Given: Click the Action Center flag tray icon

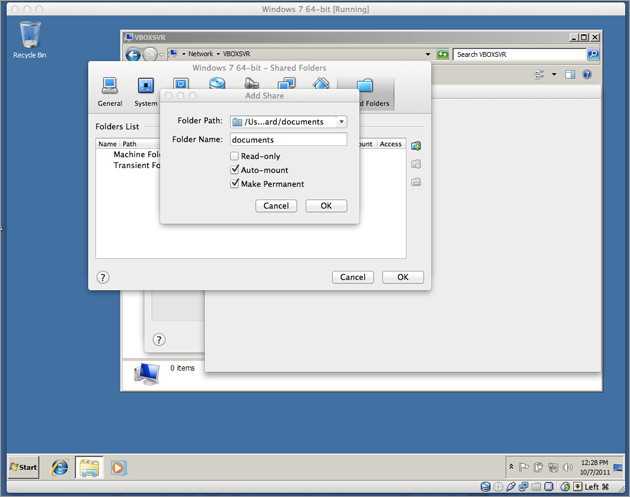Looking at the screenshot, I should point(524,467).
